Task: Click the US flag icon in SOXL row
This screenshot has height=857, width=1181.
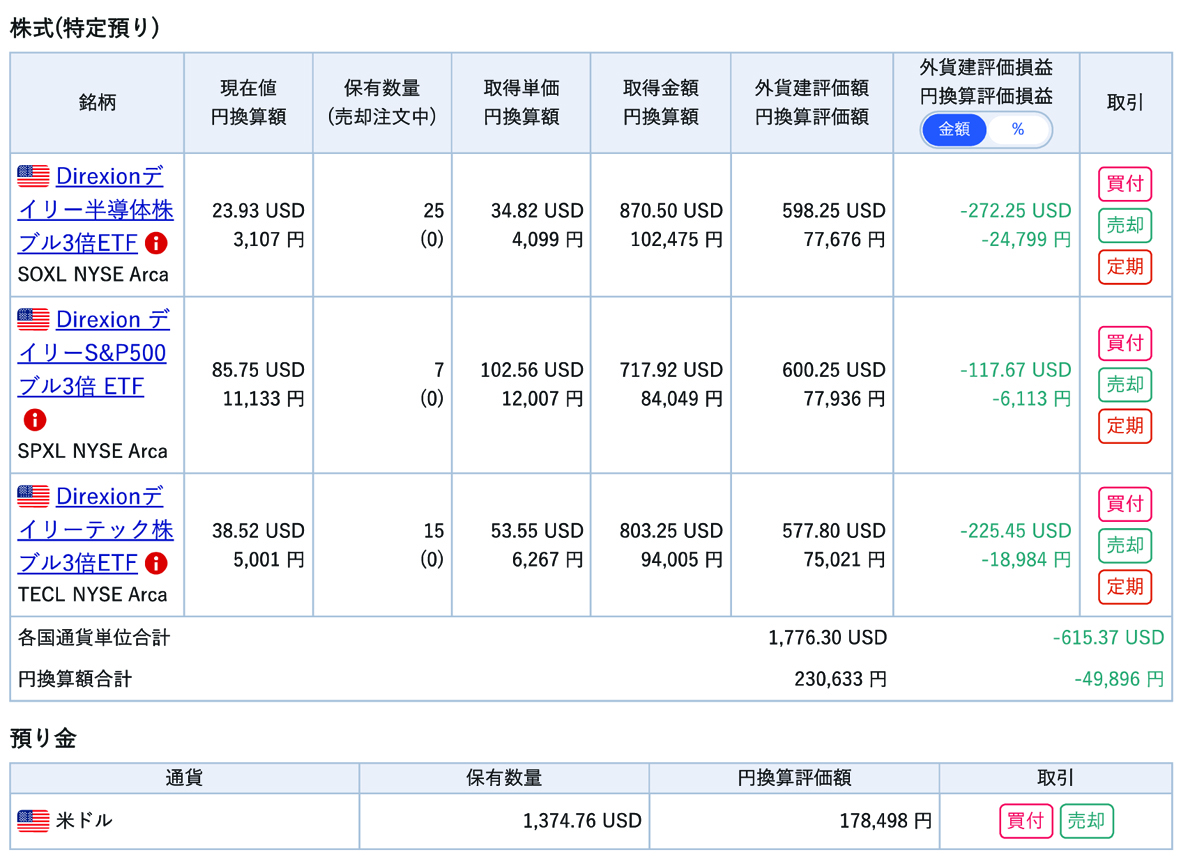Action: 33,175
